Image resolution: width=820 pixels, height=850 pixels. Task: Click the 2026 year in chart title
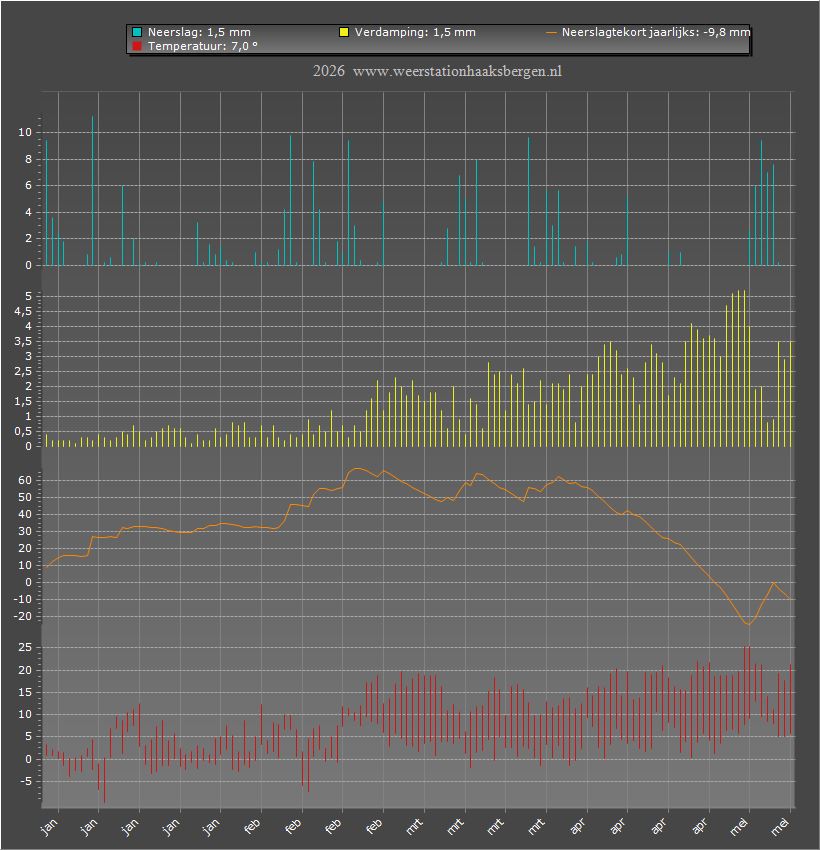coord(328,71)
